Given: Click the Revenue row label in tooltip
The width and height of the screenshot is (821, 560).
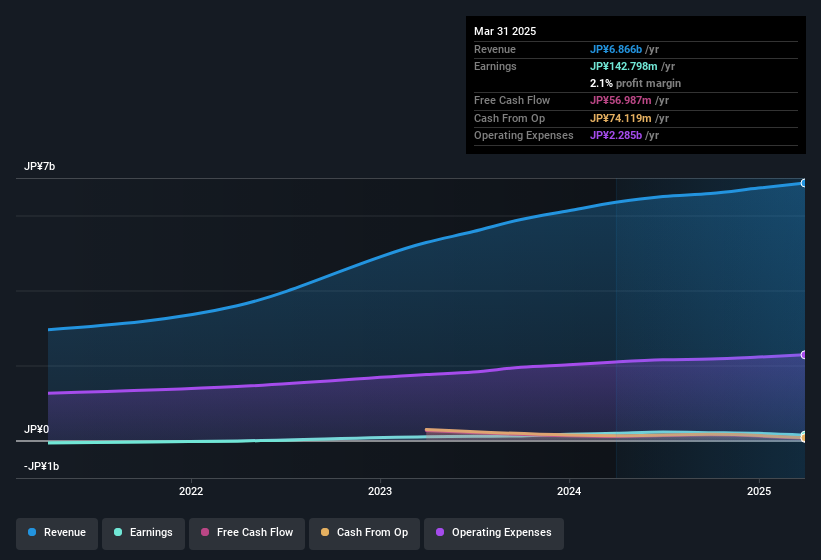Looking at the screenshot, I should point(495,49).
